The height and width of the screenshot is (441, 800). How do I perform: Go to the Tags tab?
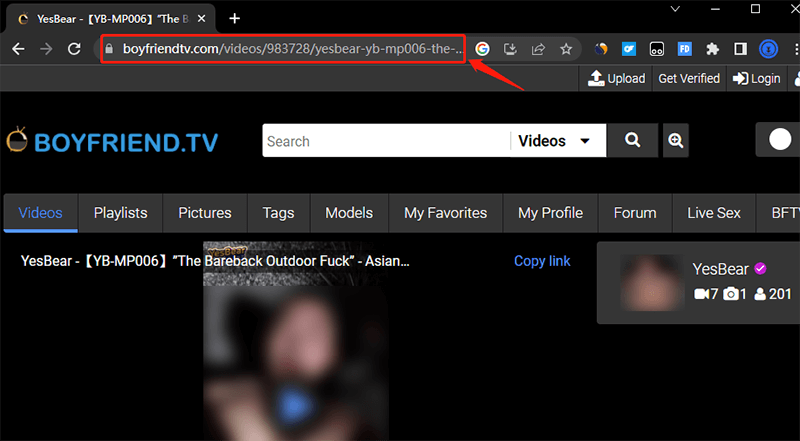[278, 213]
